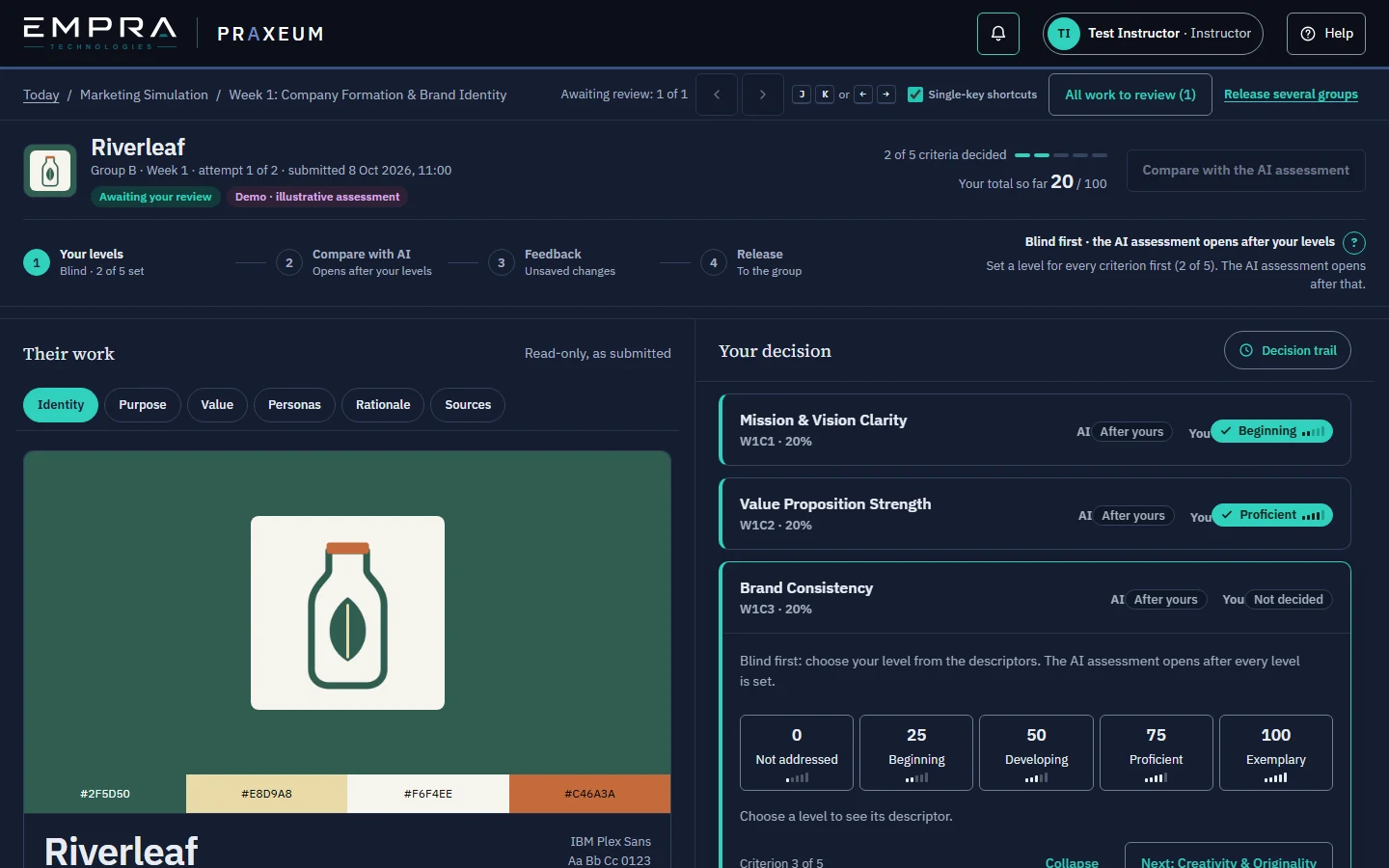Switch to the Value tab
This screenshot has height=868, width=1389.
tap(217, 405)
